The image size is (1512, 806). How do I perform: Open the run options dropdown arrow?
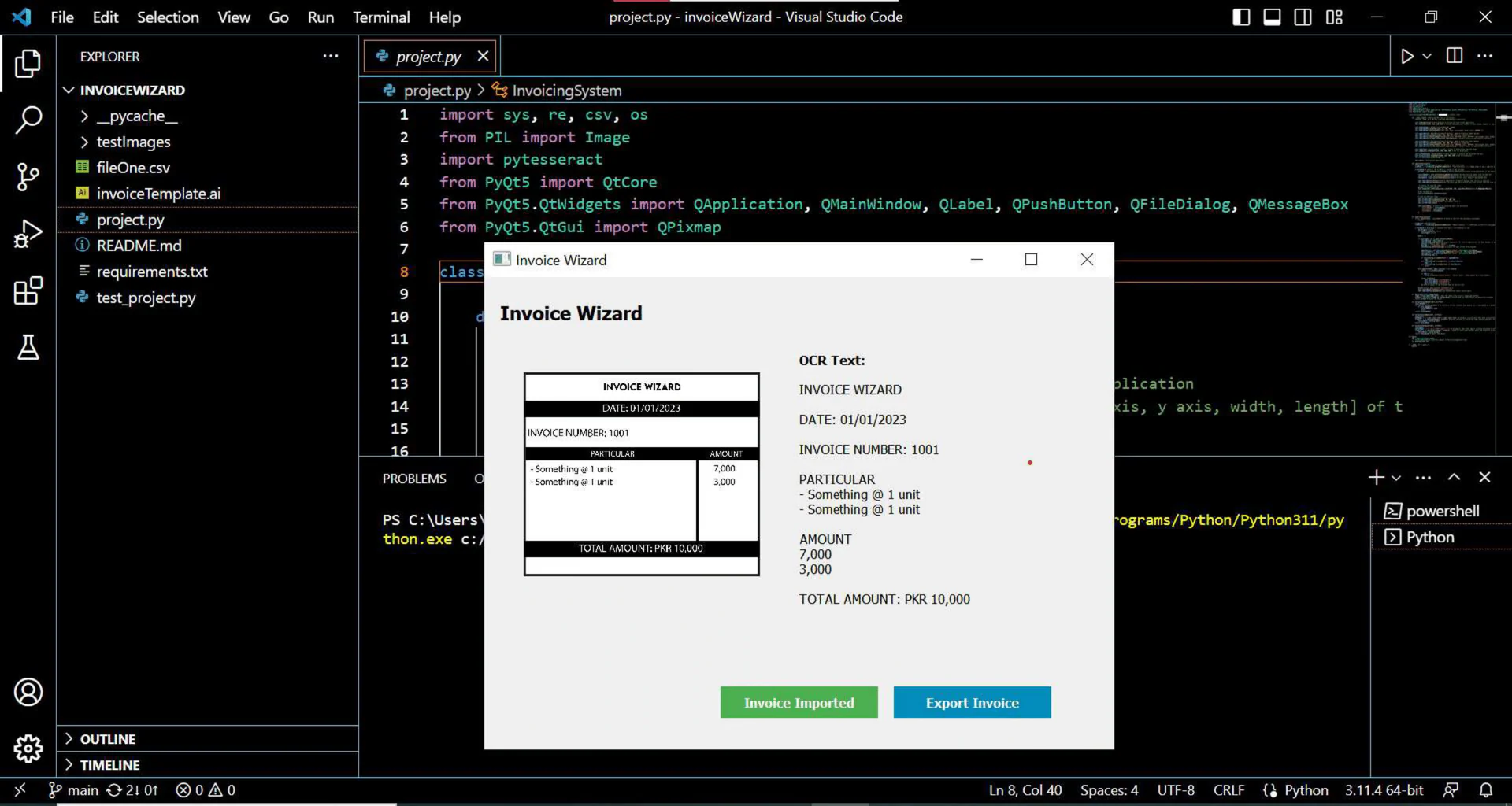[1426, 56]
